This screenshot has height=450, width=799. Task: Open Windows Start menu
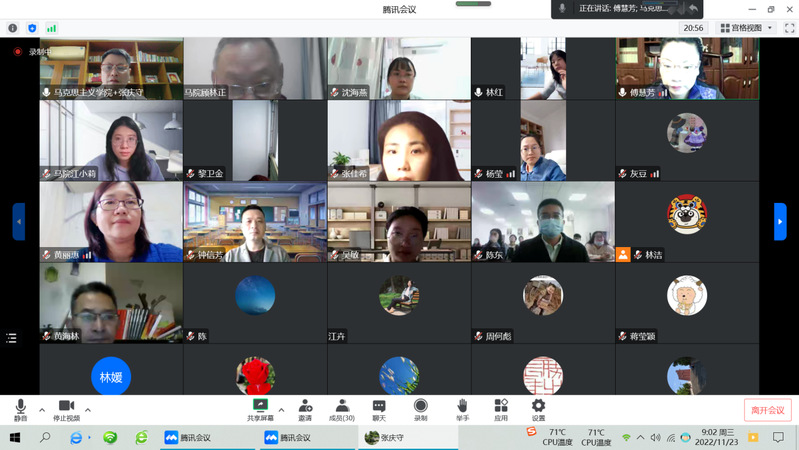[x=15, y=437]
